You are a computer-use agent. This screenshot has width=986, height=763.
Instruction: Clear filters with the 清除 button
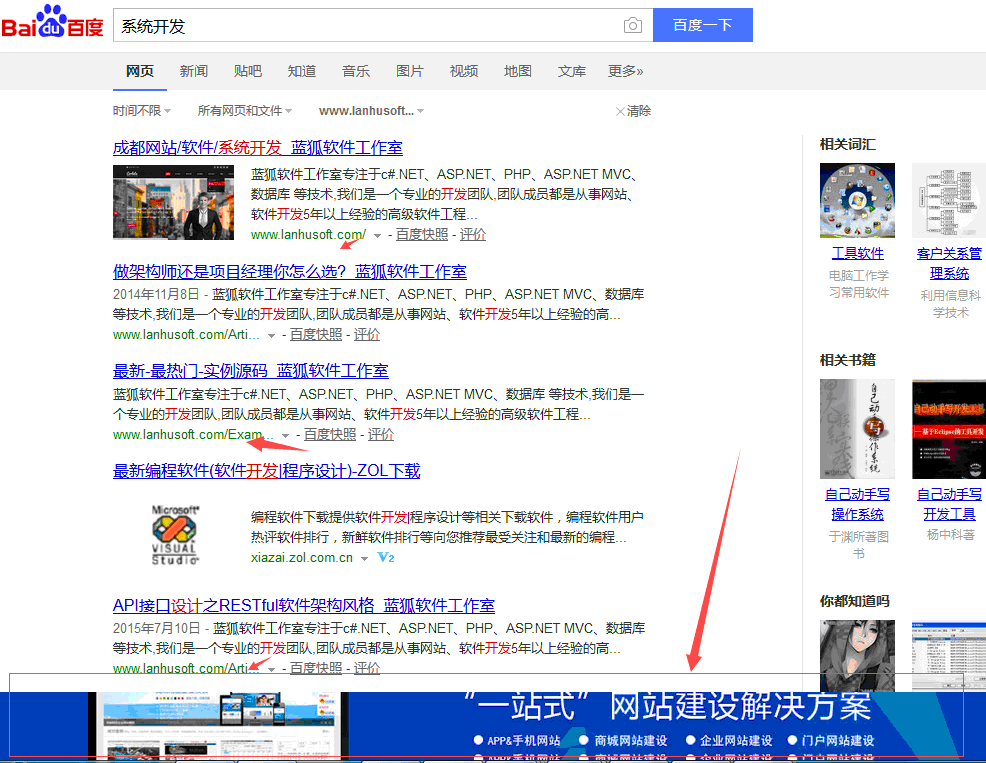pos(633,111)
